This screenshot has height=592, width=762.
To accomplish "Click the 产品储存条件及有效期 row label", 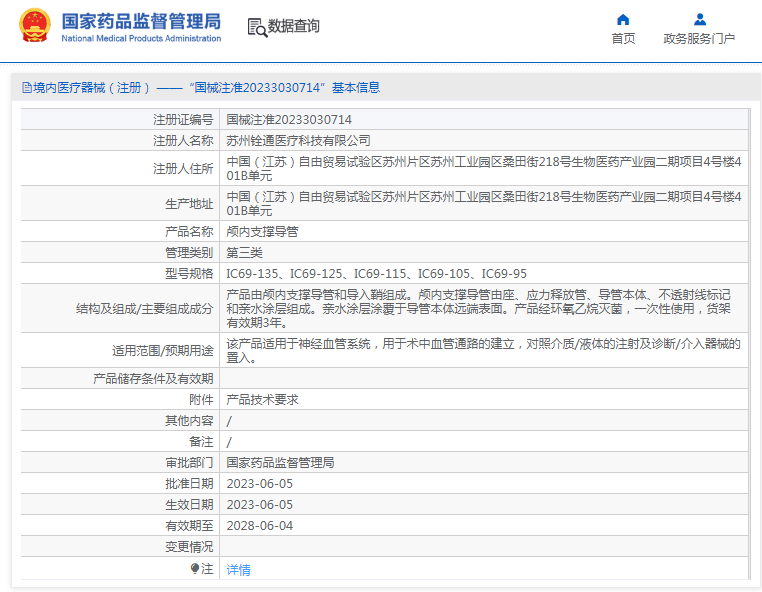I will click(x=153, y=379).
